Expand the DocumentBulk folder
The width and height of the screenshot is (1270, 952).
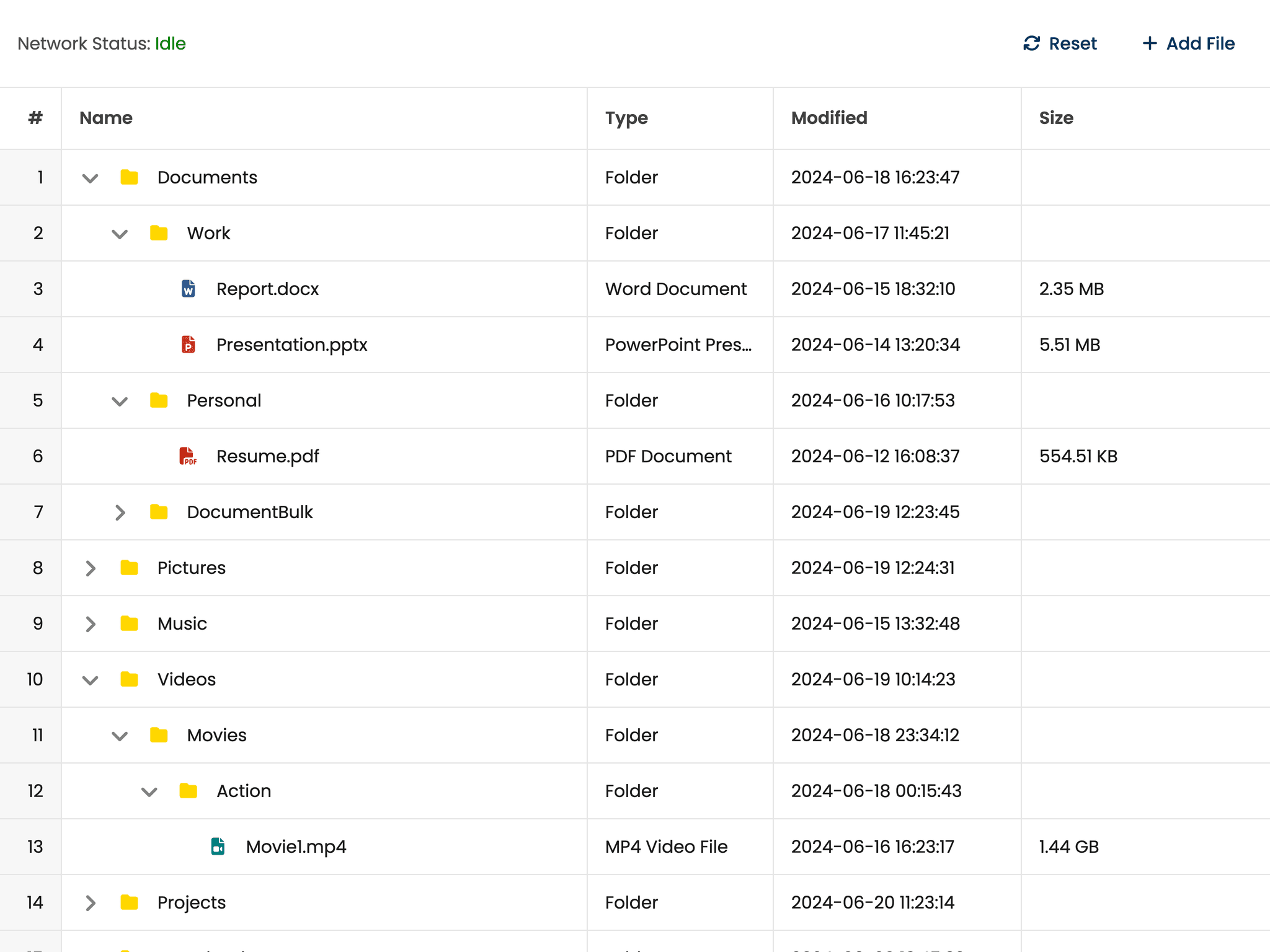120,513
